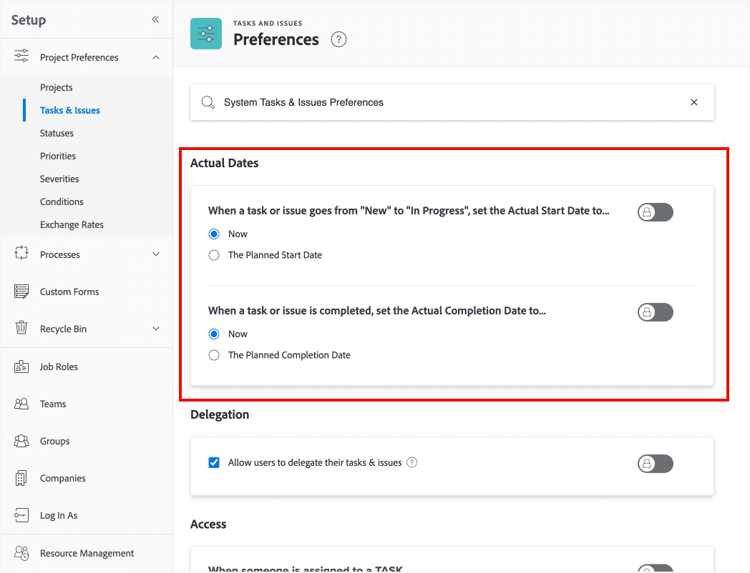Collapse the Setup sidebar panel

[155, 19]
